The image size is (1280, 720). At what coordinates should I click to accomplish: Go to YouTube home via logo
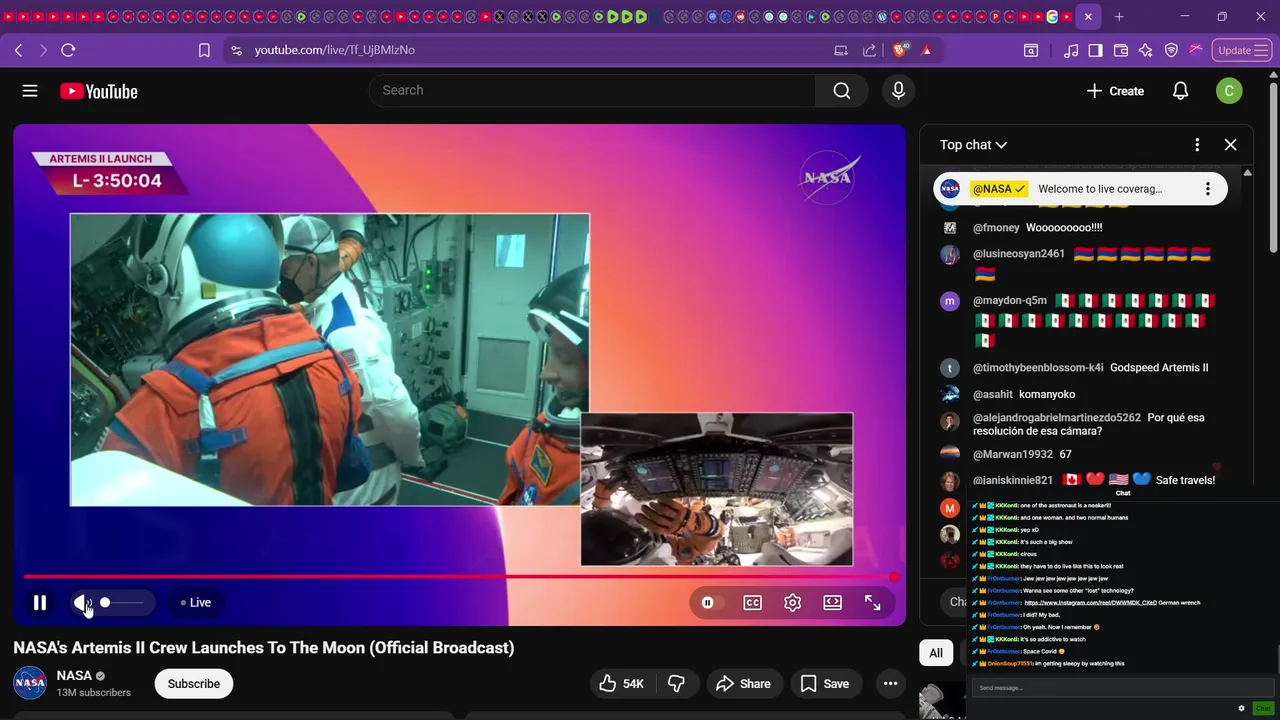98,91
